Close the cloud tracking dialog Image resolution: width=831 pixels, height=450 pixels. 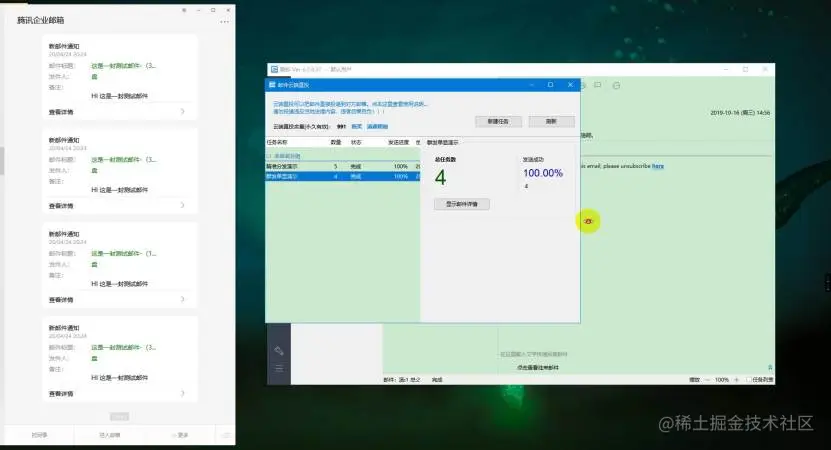570,85
